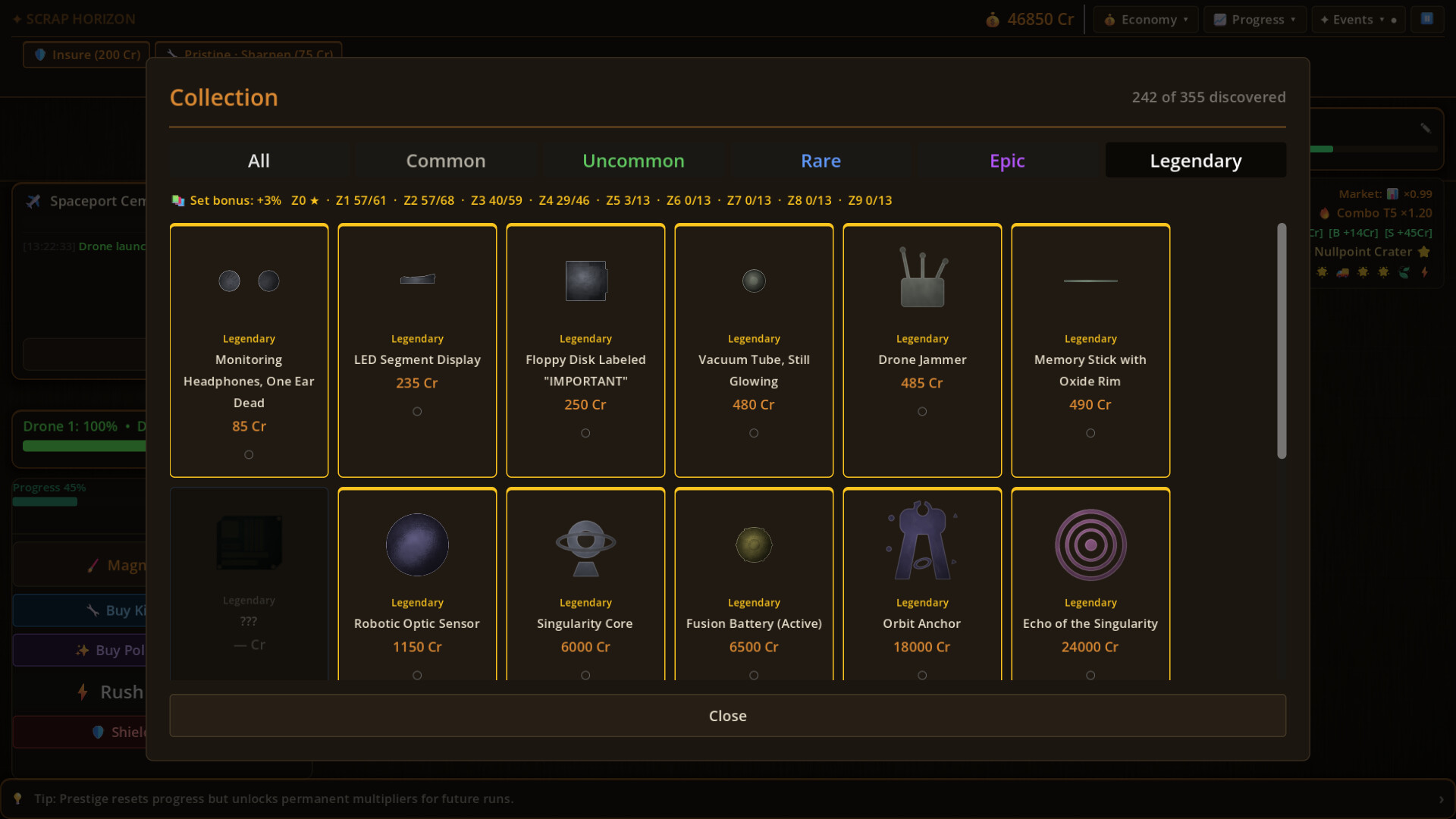Click the Insure (200 Cr) button
The width and height of the screenshot is (1456, 819).
[86, 55]
